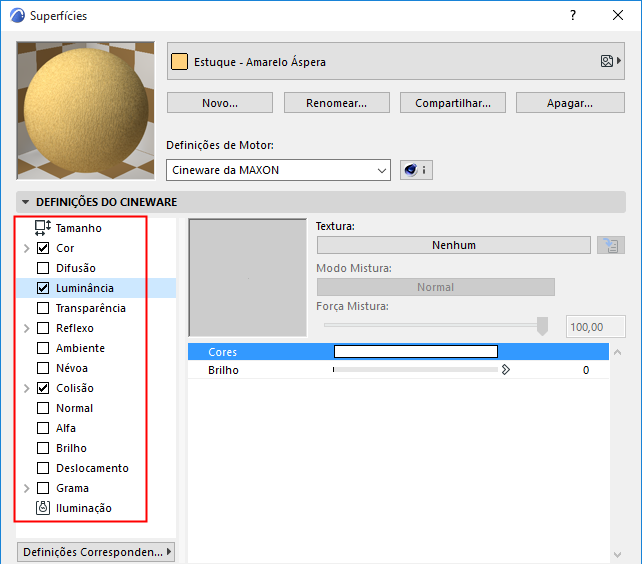
Task: Click the Brilho slider track
Action: click(416, 370)
